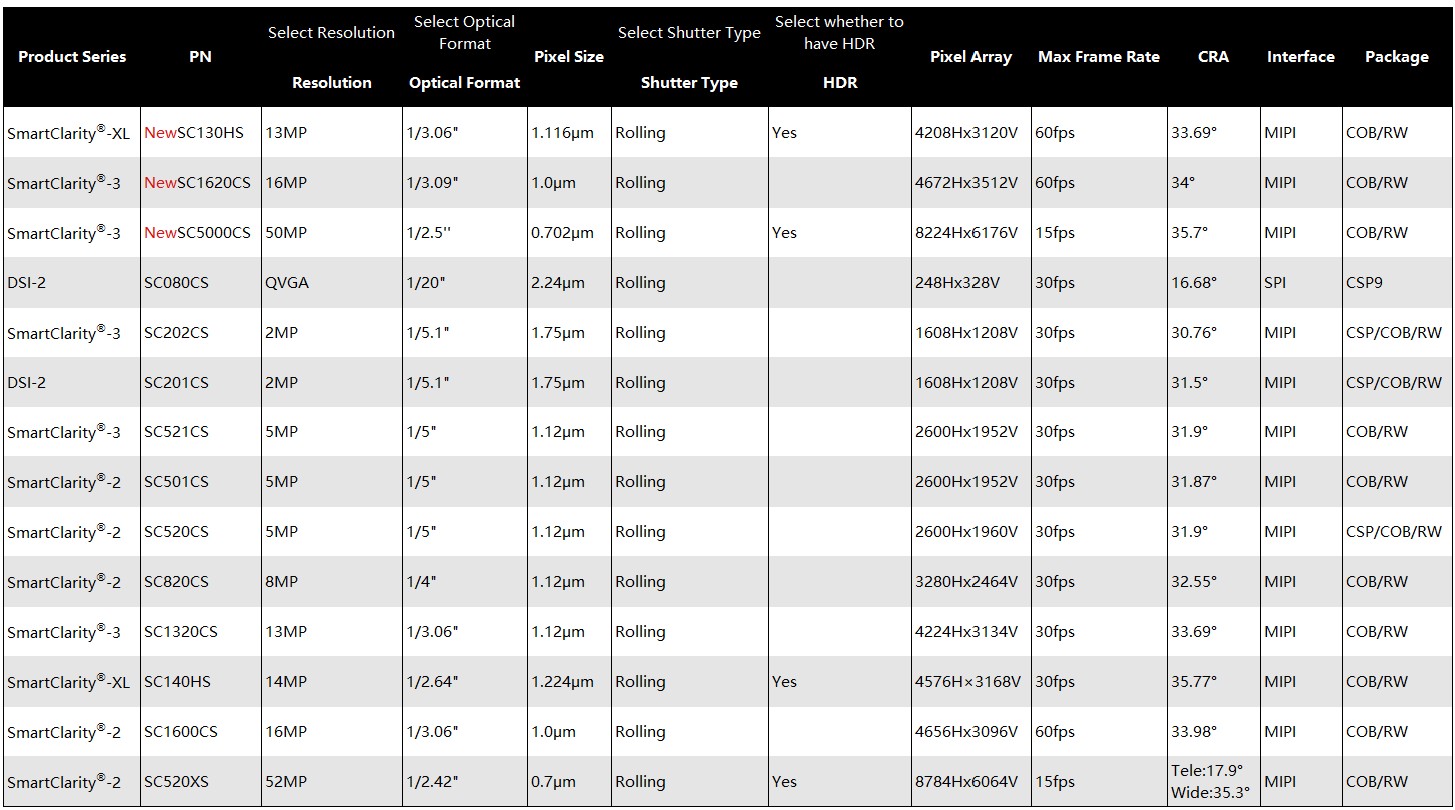Screen dimensions: 1455x810
Task: Open the Select Shutter Type filter label
Action: coord(689,33)
